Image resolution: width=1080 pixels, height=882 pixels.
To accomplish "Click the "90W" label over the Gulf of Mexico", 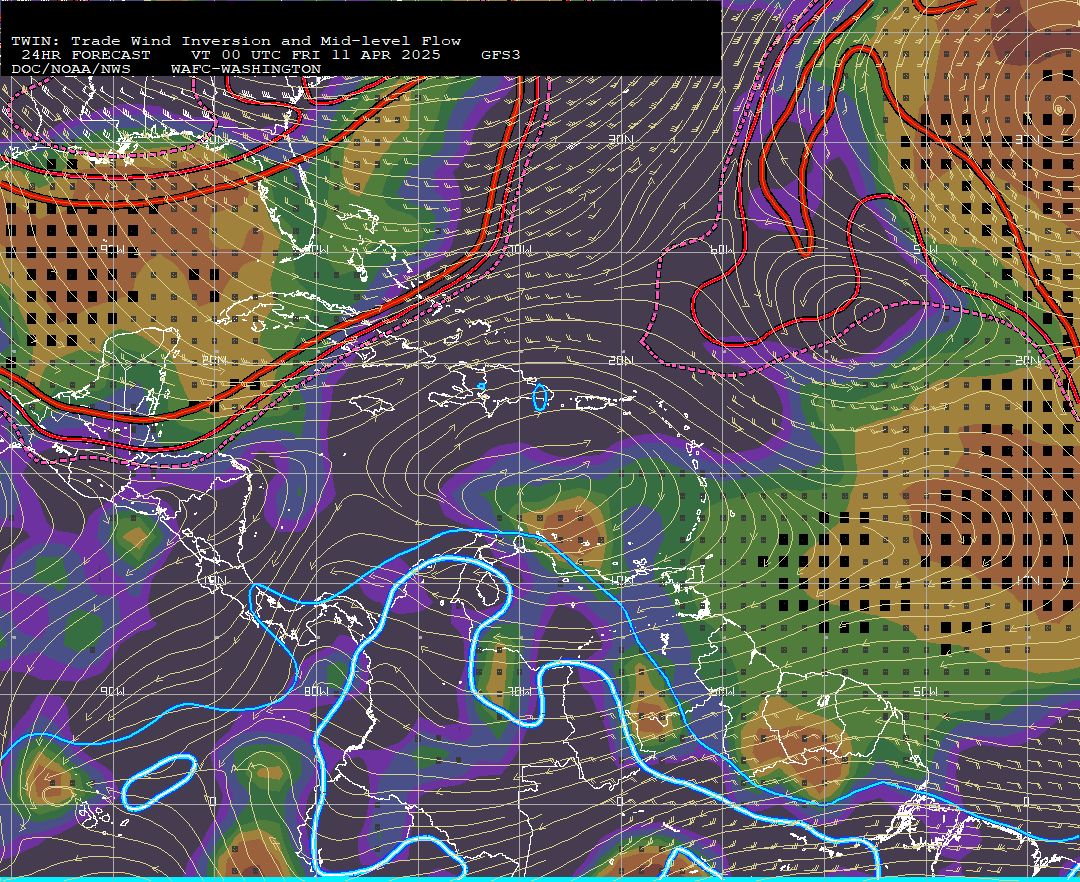I will tap(112, 250).
